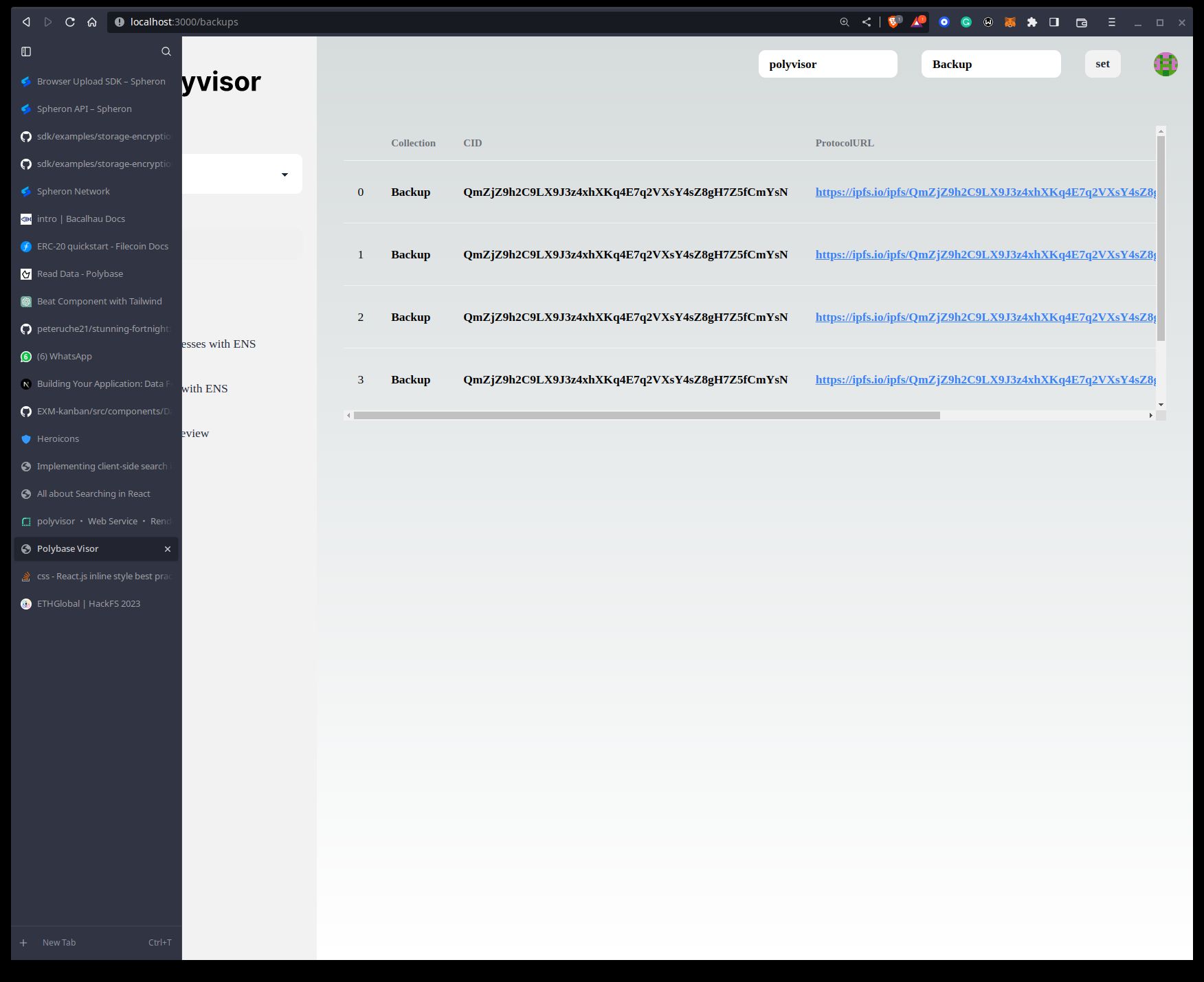Select the CID value in row 2
The height and width of the screenshot is (982, 1204).
625,317
